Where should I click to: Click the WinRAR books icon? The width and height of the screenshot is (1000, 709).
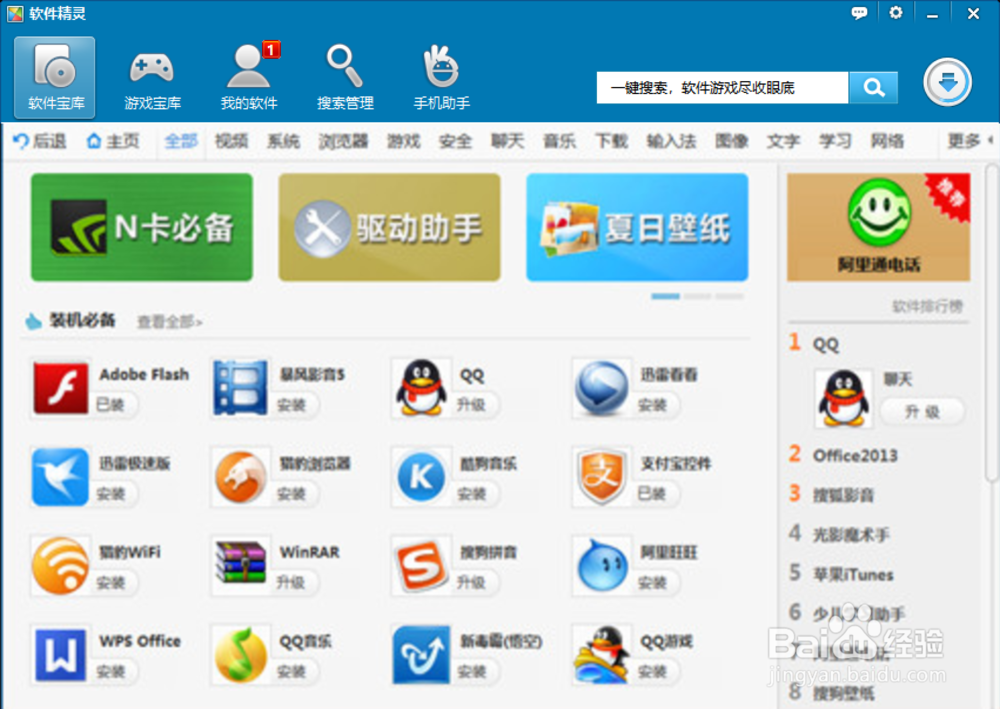tap(240, 564)
